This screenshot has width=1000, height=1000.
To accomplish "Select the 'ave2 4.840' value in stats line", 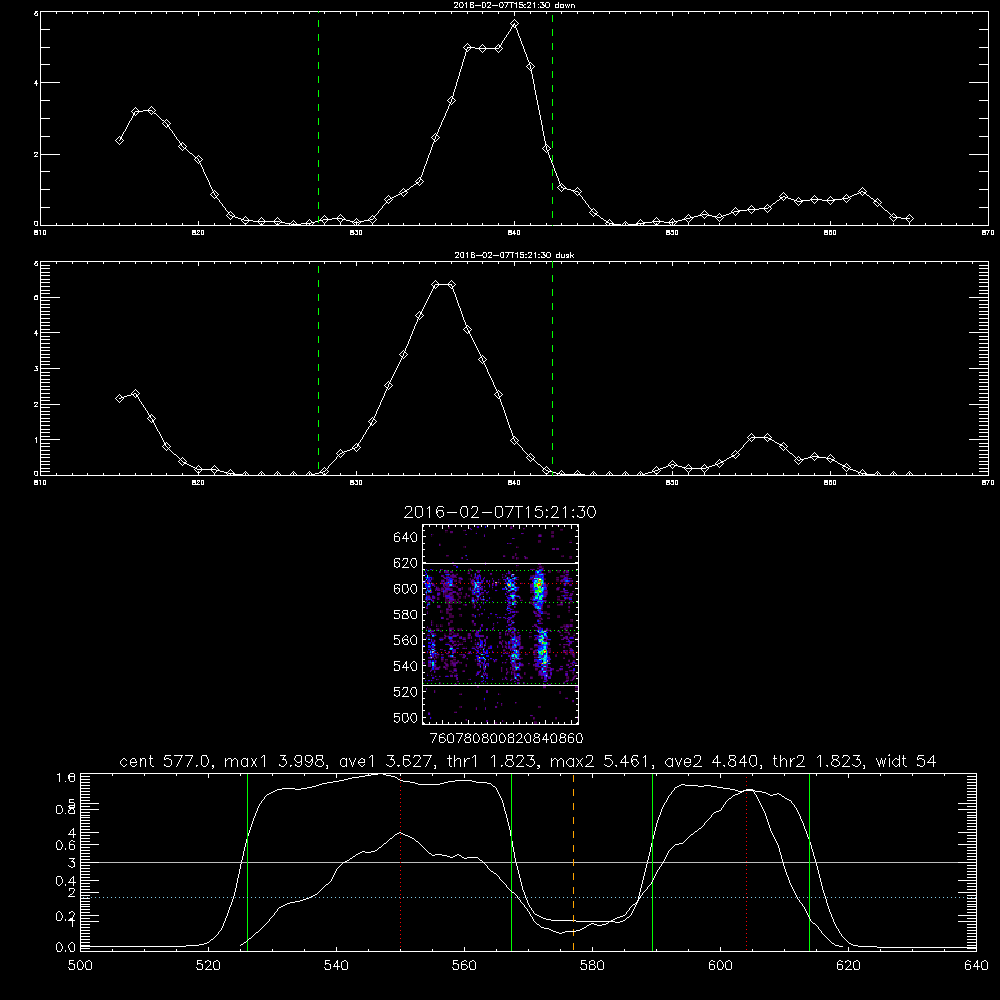I will [x=712, y=761].
